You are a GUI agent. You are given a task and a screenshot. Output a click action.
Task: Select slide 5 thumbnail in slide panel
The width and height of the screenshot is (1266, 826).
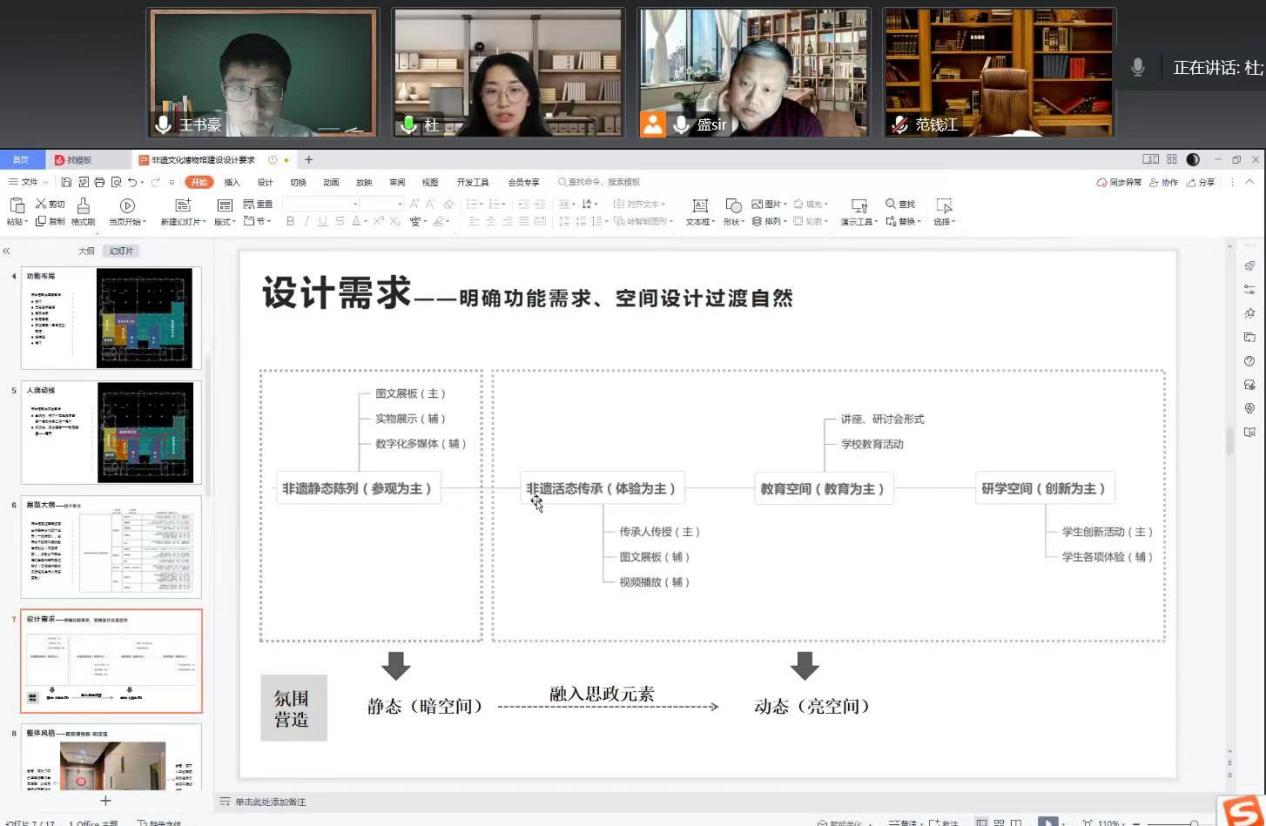(110, 430)
